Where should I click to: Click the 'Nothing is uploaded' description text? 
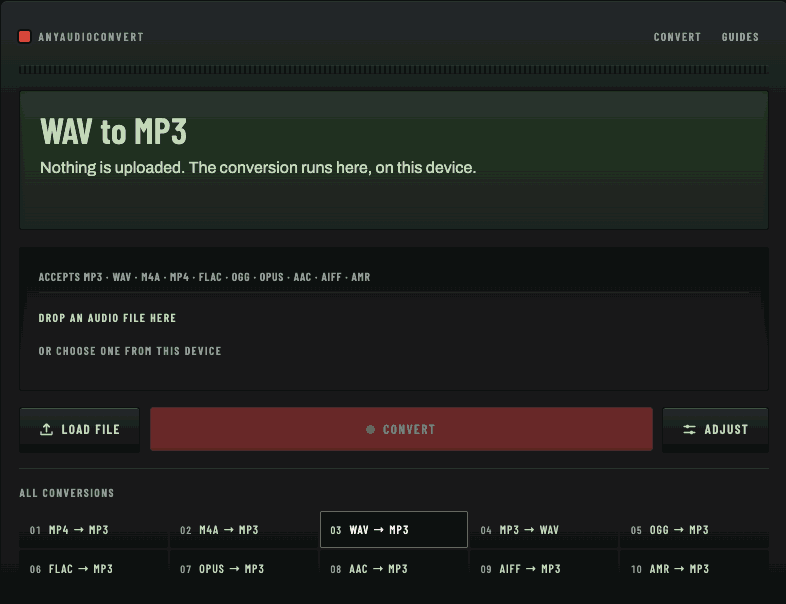tap(258, 168)
